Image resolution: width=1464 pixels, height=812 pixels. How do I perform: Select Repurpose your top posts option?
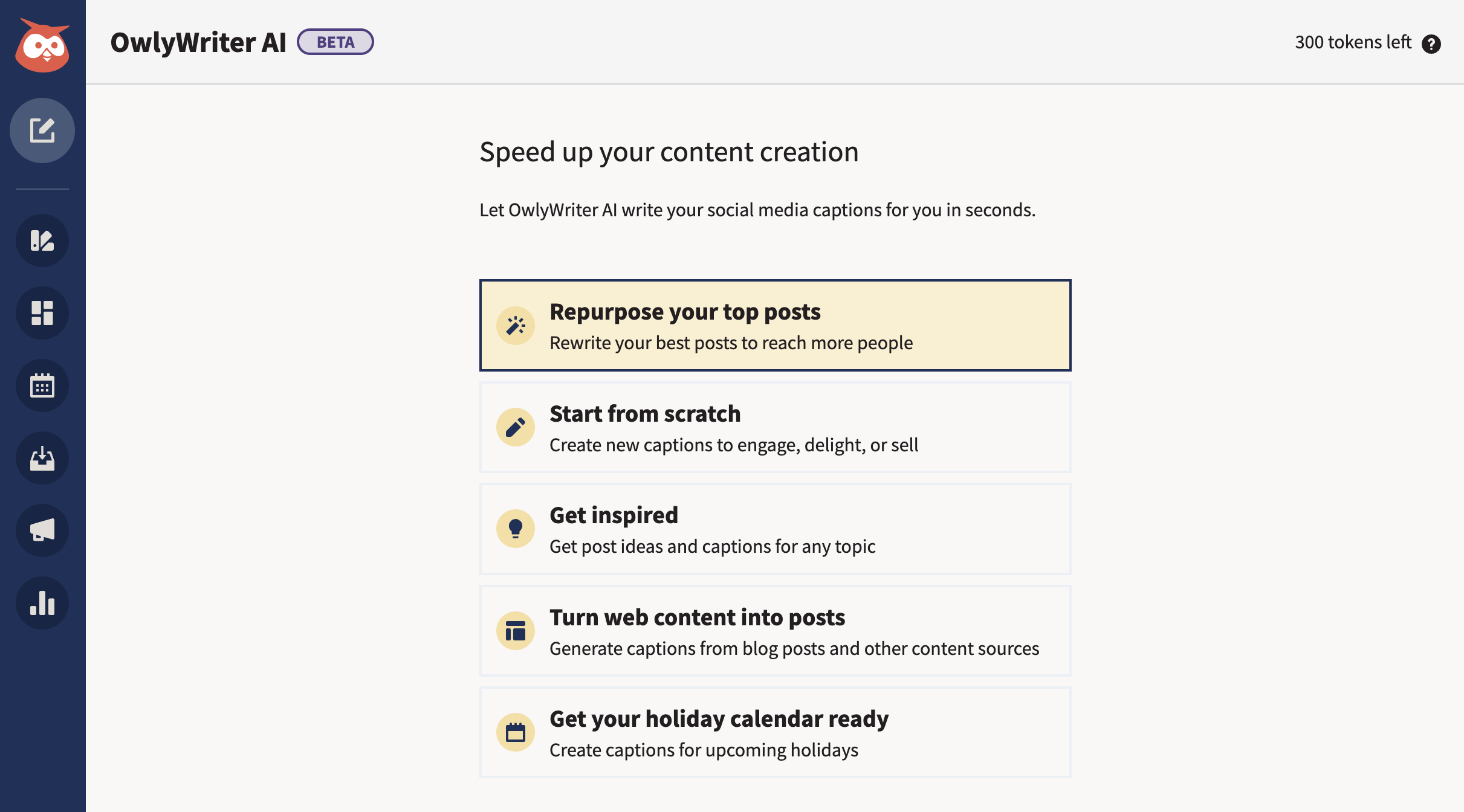click(775, 325)
